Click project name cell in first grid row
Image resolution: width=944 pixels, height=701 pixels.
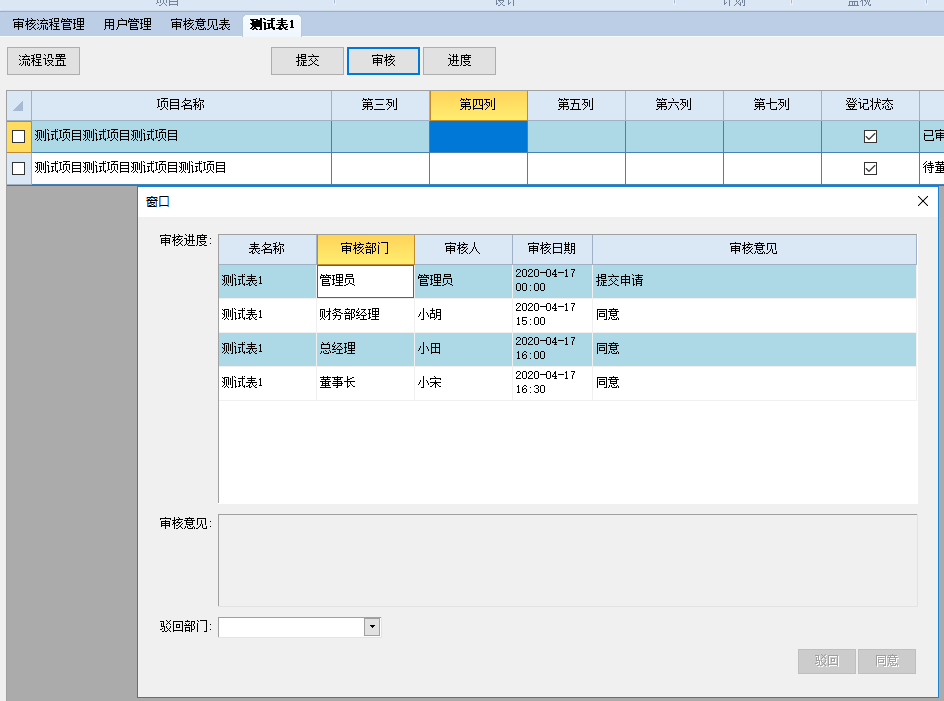click(x=181, y=136)
